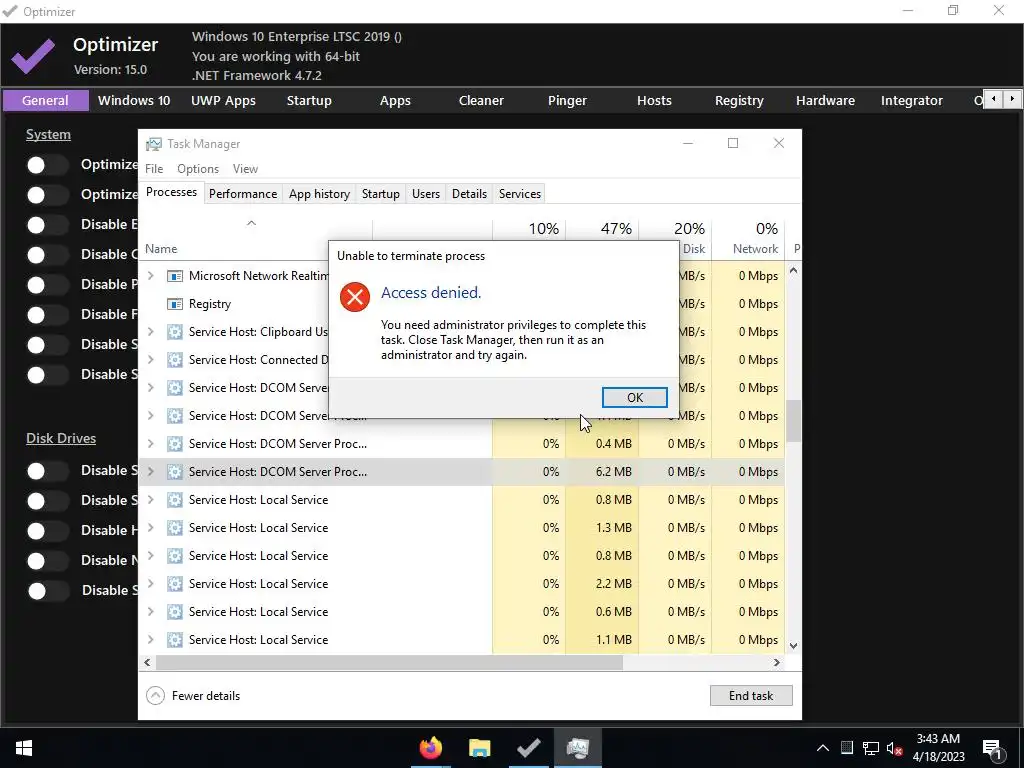Open the Options menu in Task Manager
The image size is (1024, 768).
coord(198,168)
